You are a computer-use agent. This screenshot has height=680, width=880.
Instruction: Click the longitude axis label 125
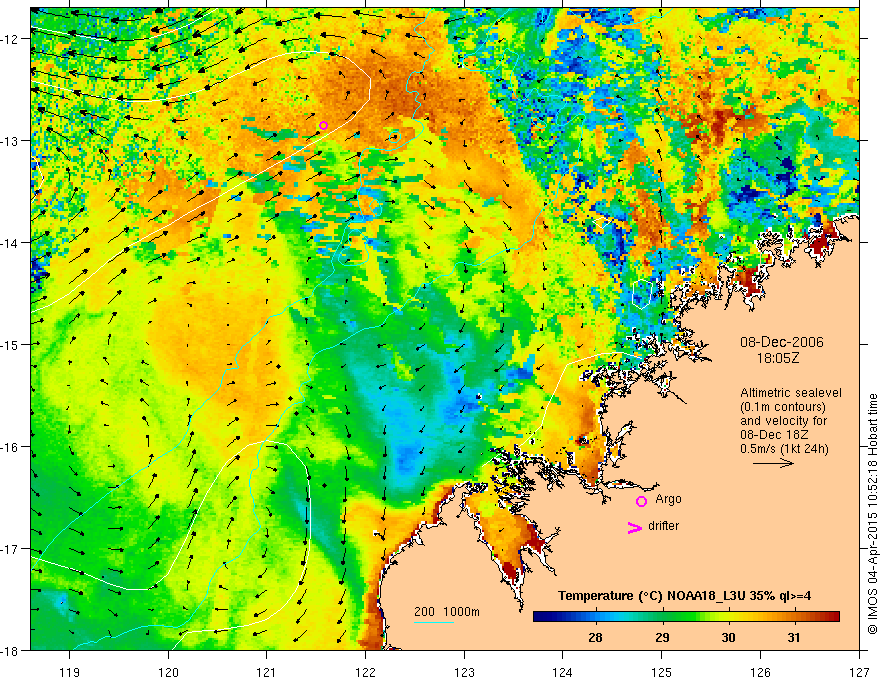click(662, 672)
